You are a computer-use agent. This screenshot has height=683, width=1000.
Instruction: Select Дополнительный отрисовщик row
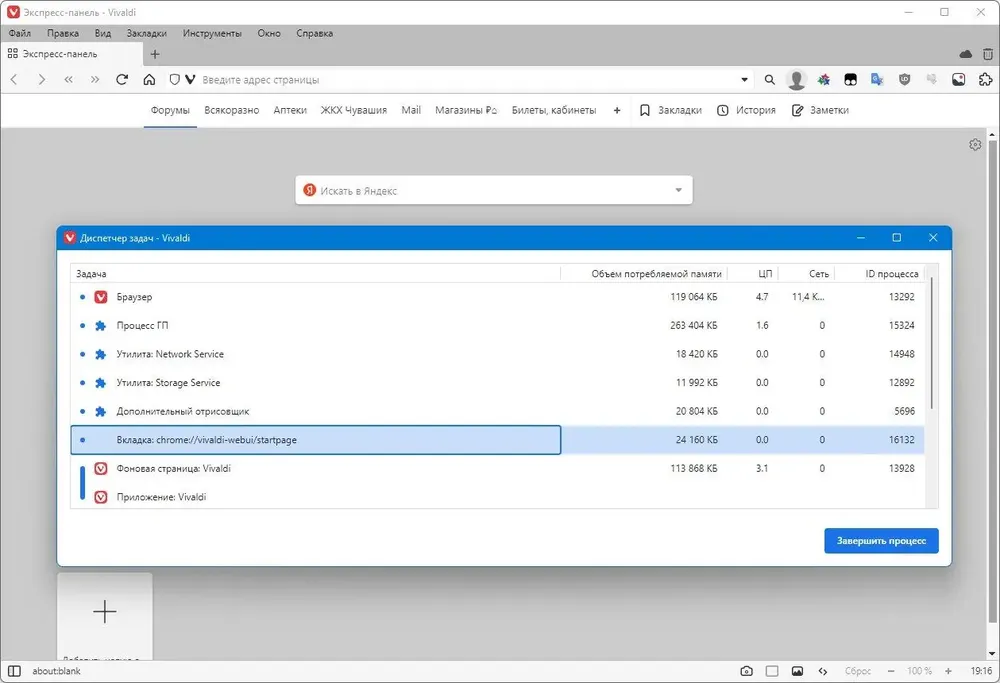(497, 411)
